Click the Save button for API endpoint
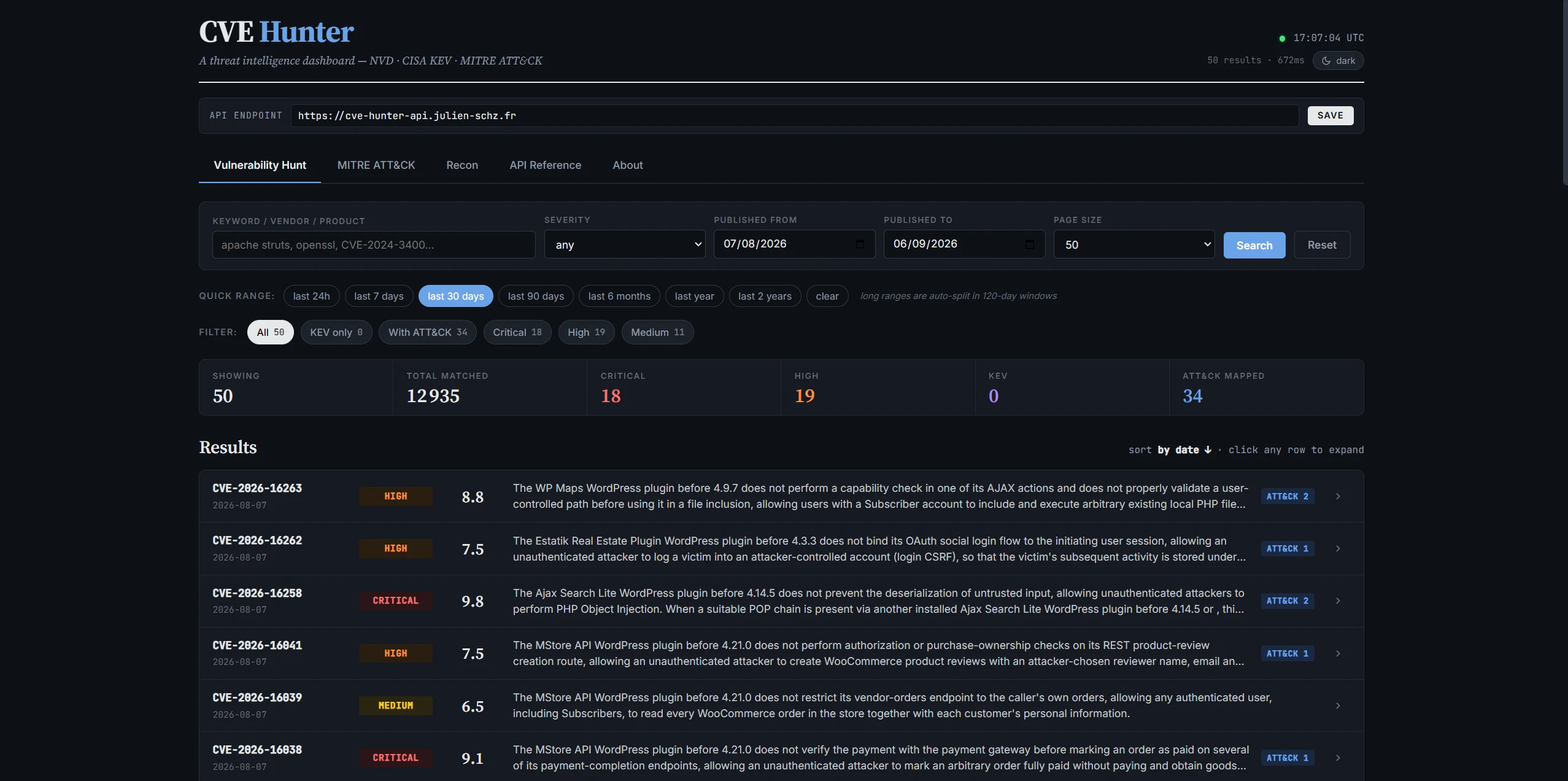This screenshot has width=1568, height=781. click(x=1330, y=115)
